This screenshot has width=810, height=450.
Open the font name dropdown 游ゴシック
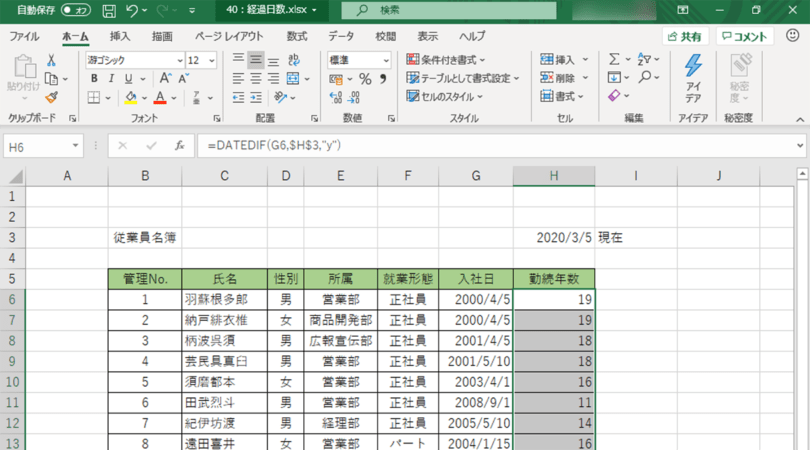(133, 60)
